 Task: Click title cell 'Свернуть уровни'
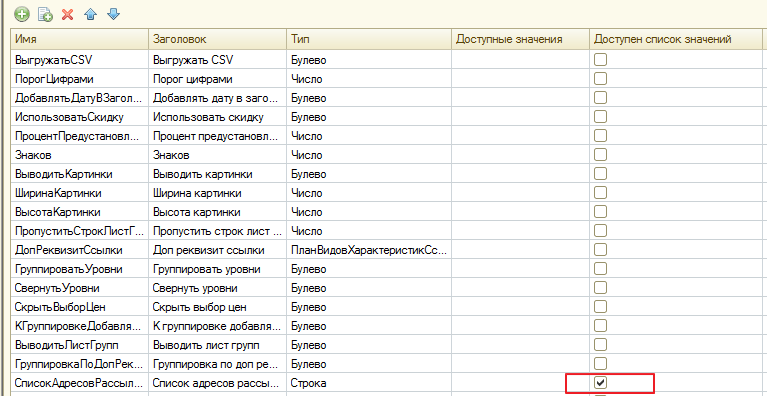tap(218, 288)
